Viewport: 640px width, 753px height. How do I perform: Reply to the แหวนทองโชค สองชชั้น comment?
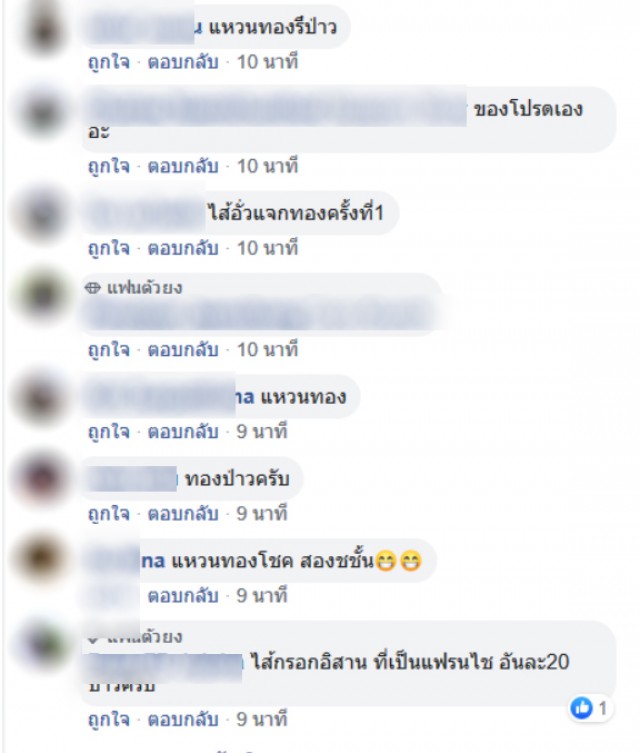click(182, 596)
